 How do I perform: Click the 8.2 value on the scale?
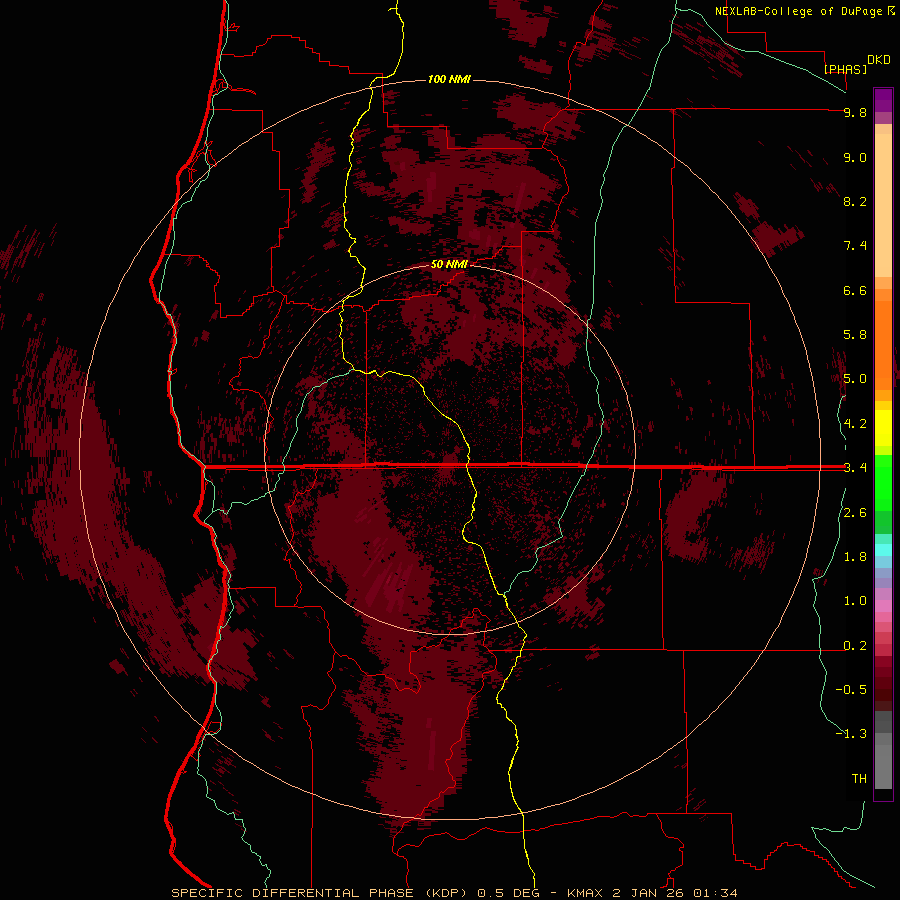point(855,201)
